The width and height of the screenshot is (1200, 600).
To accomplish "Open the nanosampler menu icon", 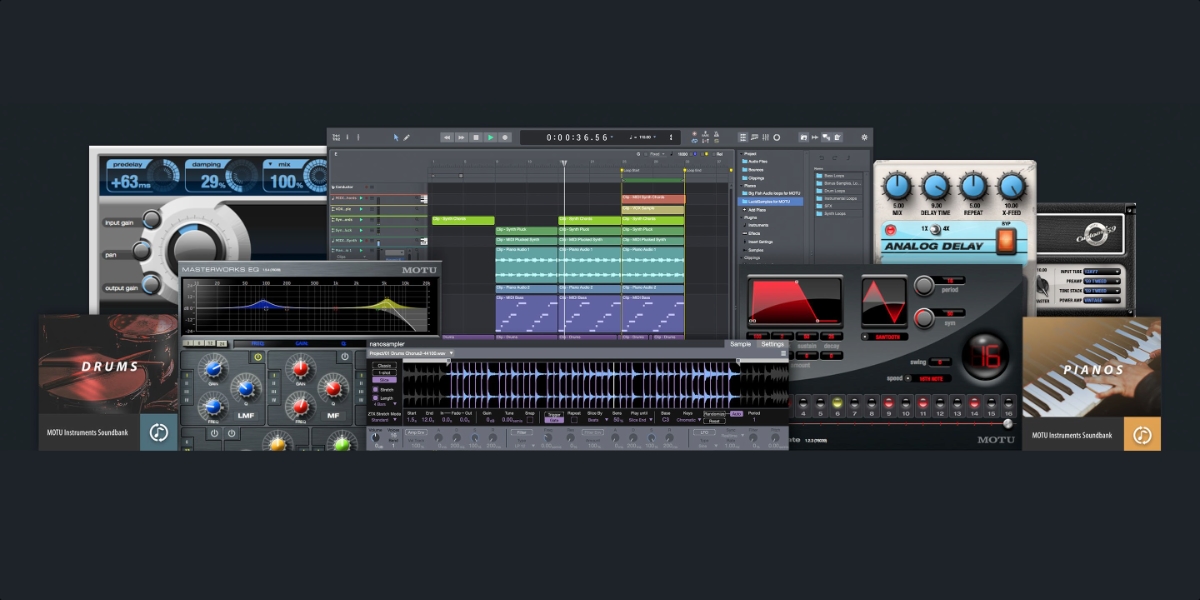I will [x=784, y=353].
